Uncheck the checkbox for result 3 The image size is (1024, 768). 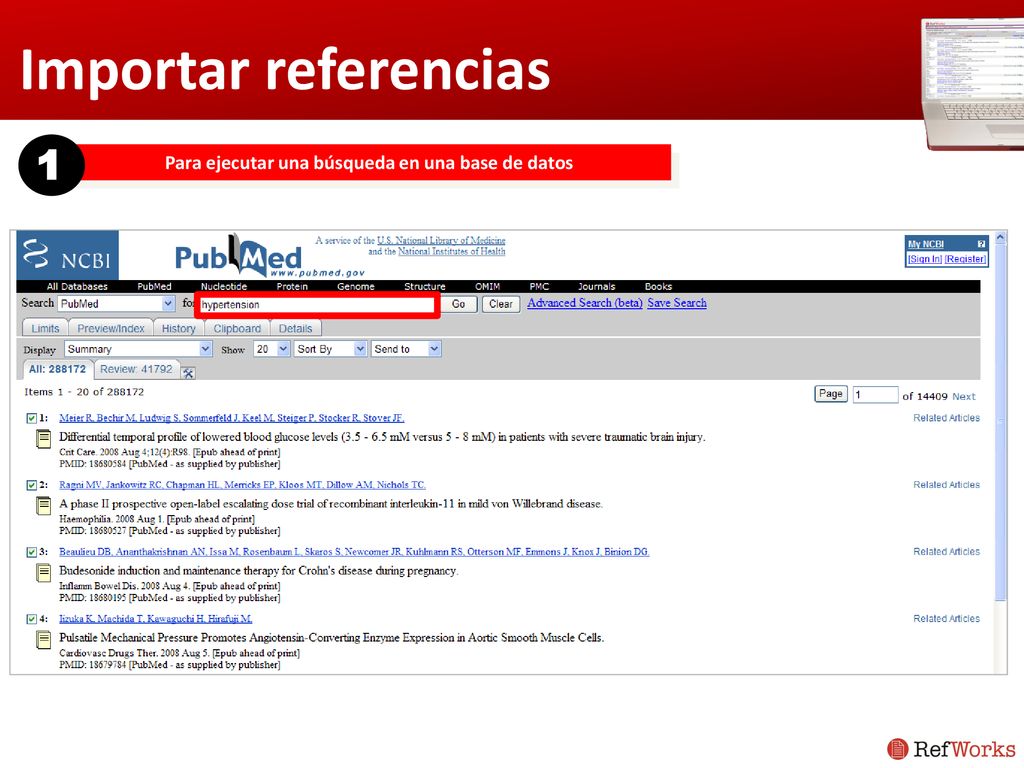point(31,552)
